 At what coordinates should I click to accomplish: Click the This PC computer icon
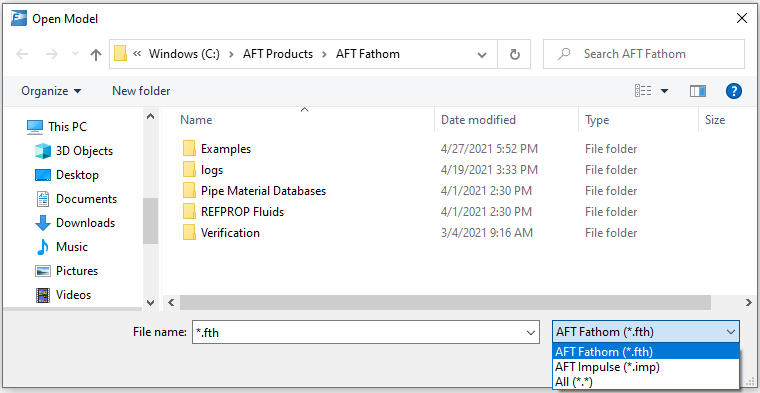[35, 127]
